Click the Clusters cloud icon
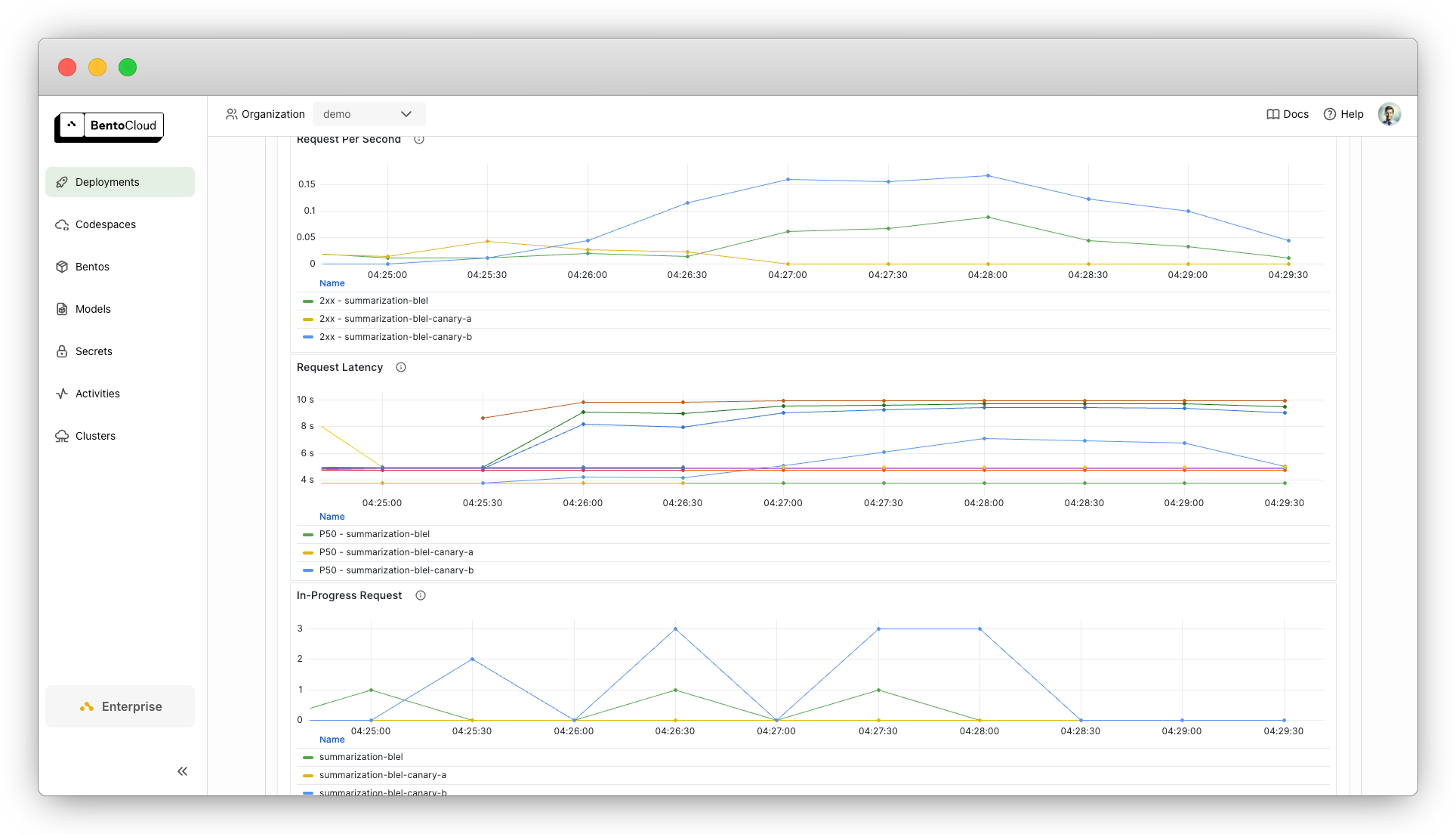The height and width of the screenshot is (834, 1456). coord(62,436)
